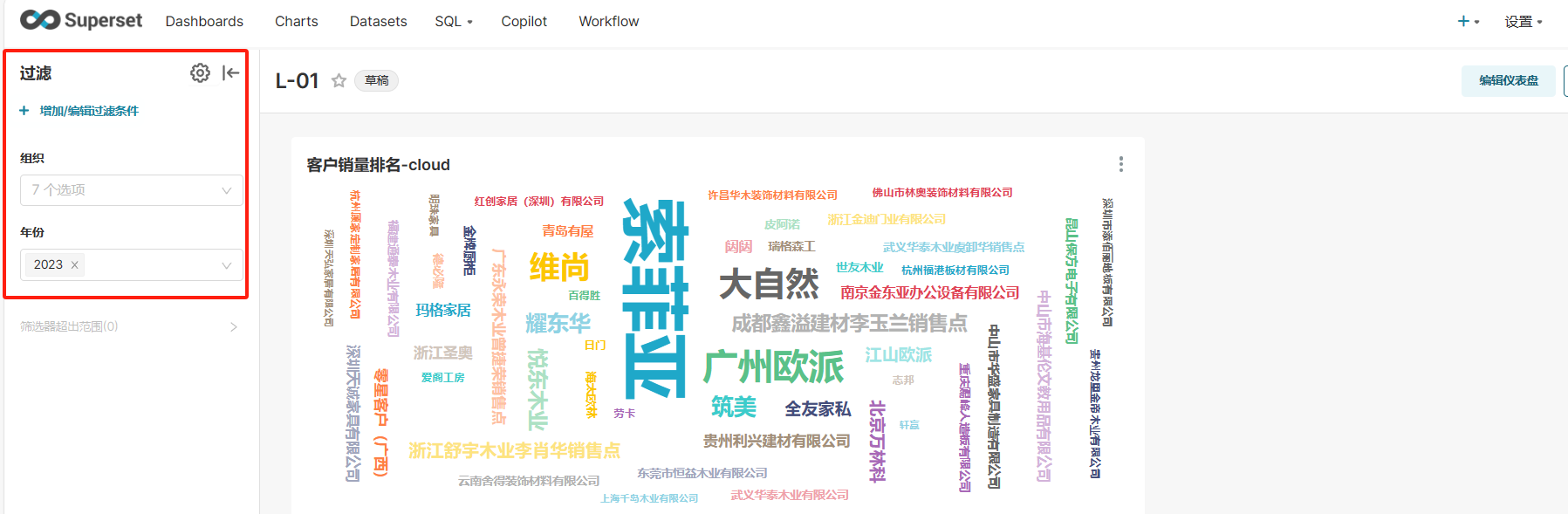Expand the SQL menu
Screen dimensions: 1568x514
[x=454, y=21]
